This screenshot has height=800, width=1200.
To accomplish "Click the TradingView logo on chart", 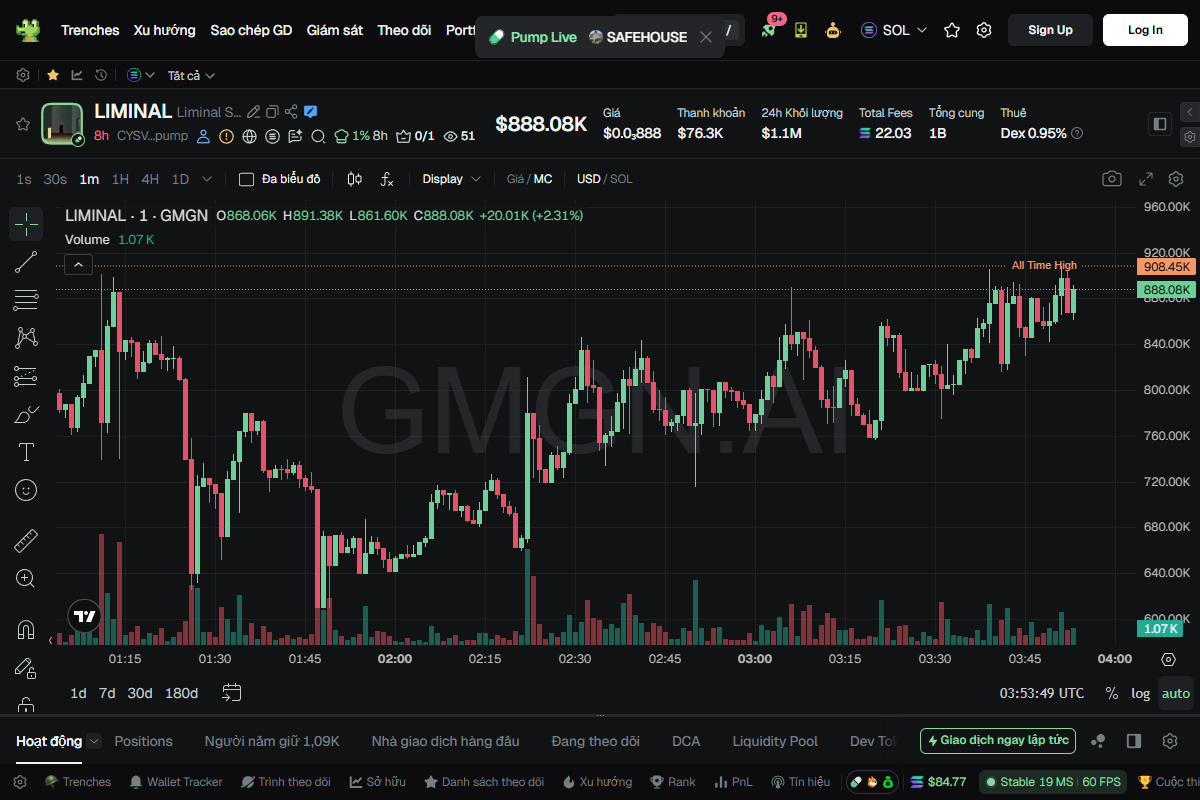I will click(84, 617).
